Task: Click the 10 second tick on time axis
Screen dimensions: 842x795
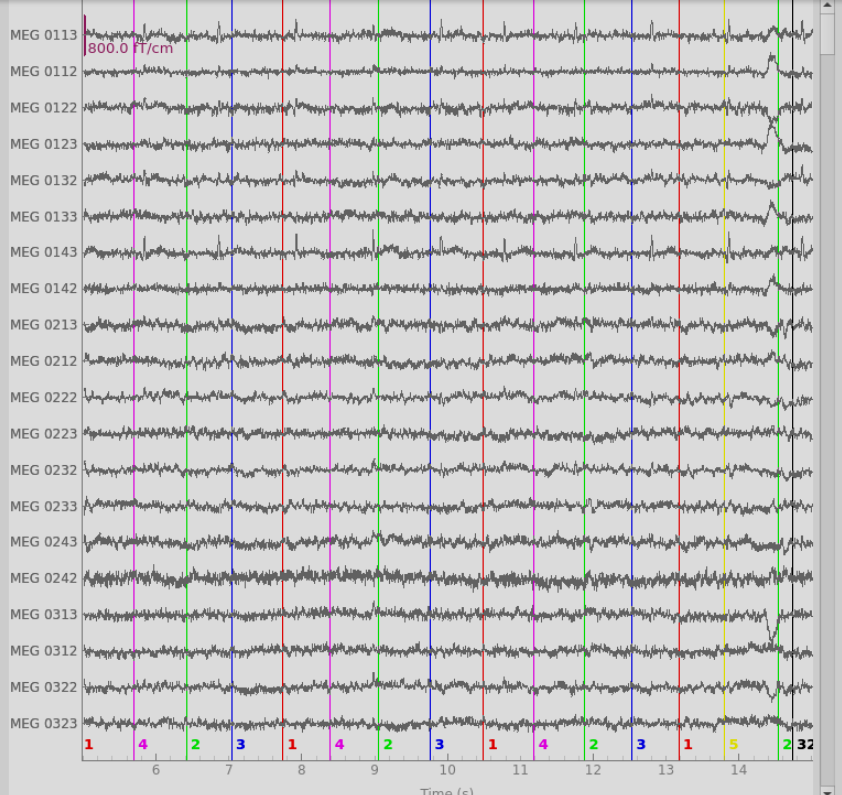Action: point(447,770)
